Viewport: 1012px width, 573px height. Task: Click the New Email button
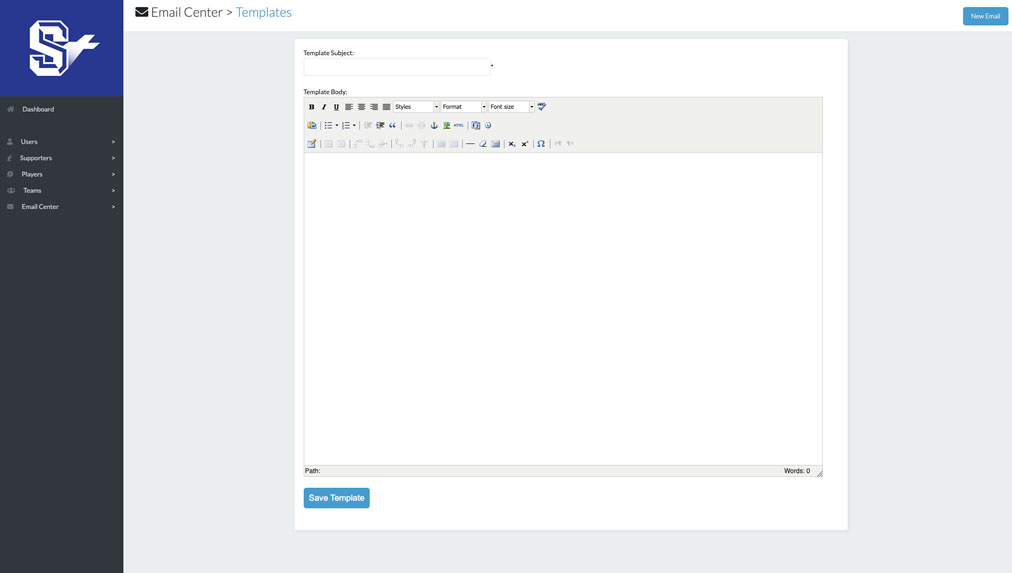[985, 16]
